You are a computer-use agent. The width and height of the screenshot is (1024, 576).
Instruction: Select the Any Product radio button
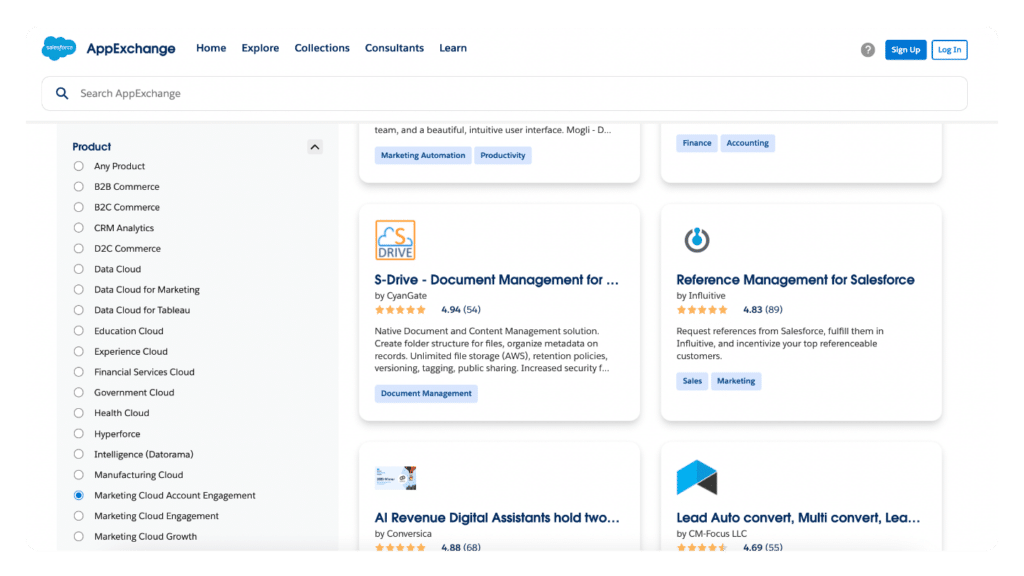coord(79,166)
